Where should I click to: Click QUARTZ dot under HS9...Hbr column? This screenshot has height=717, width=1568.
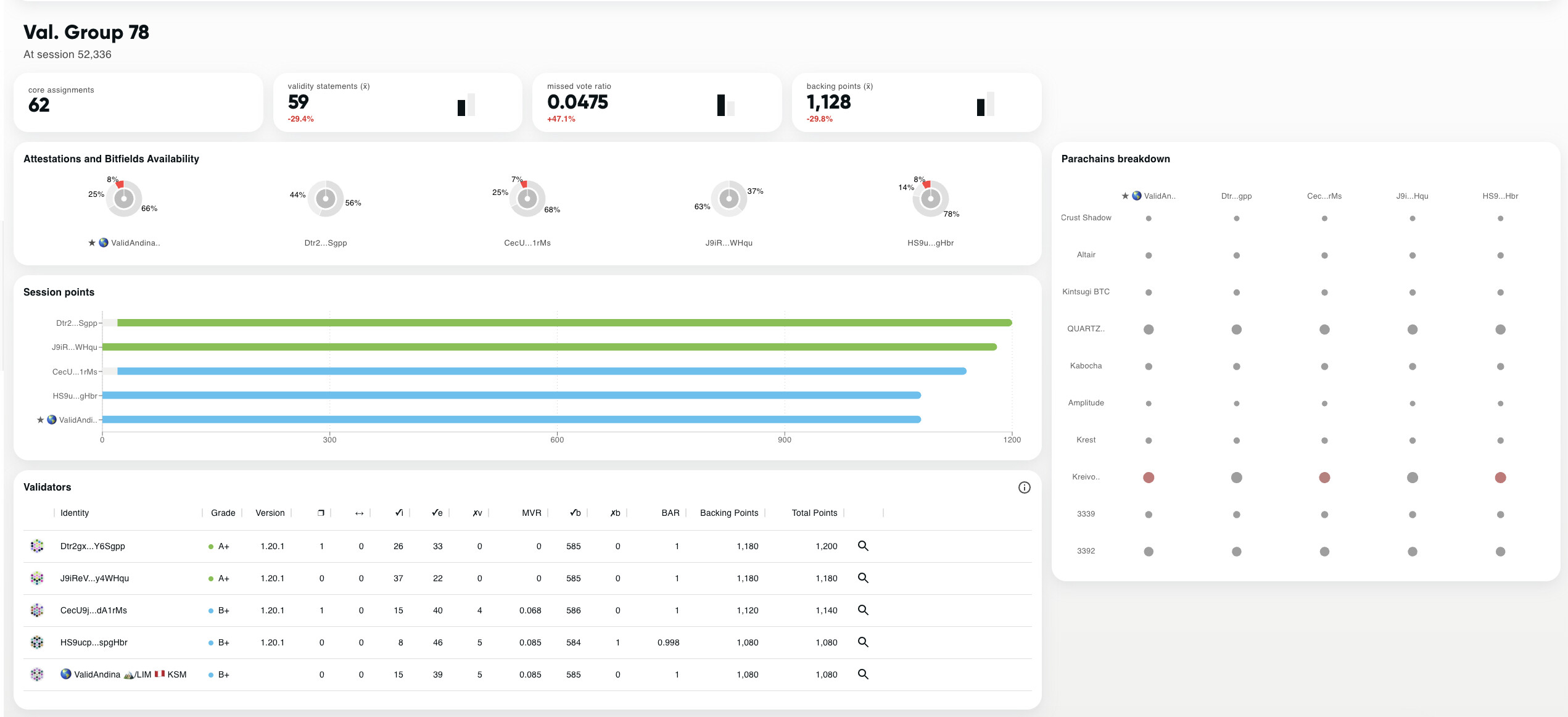(x=1500, y=329)
